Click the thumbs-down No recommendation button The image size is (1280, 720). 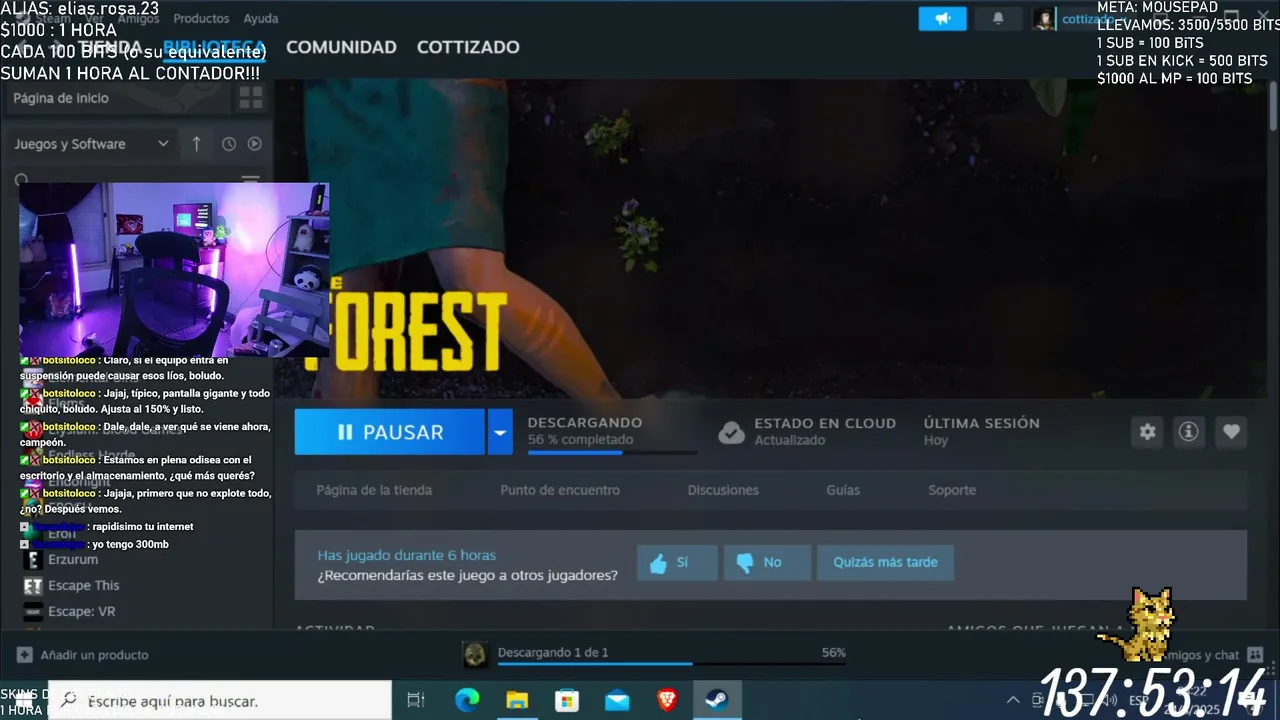767,562
